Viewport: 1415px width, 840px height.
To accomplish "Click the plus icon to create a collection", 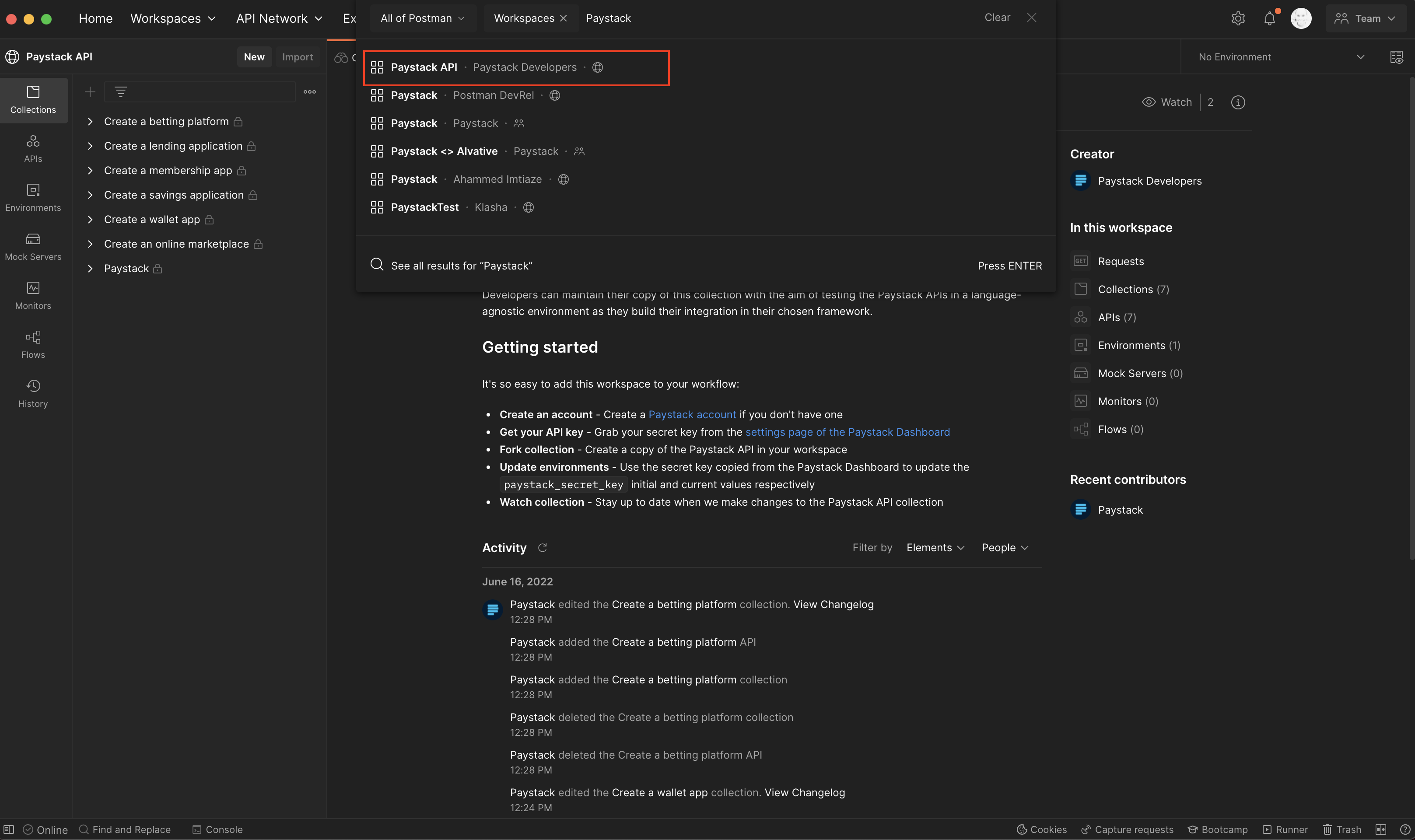I will 90,92.
